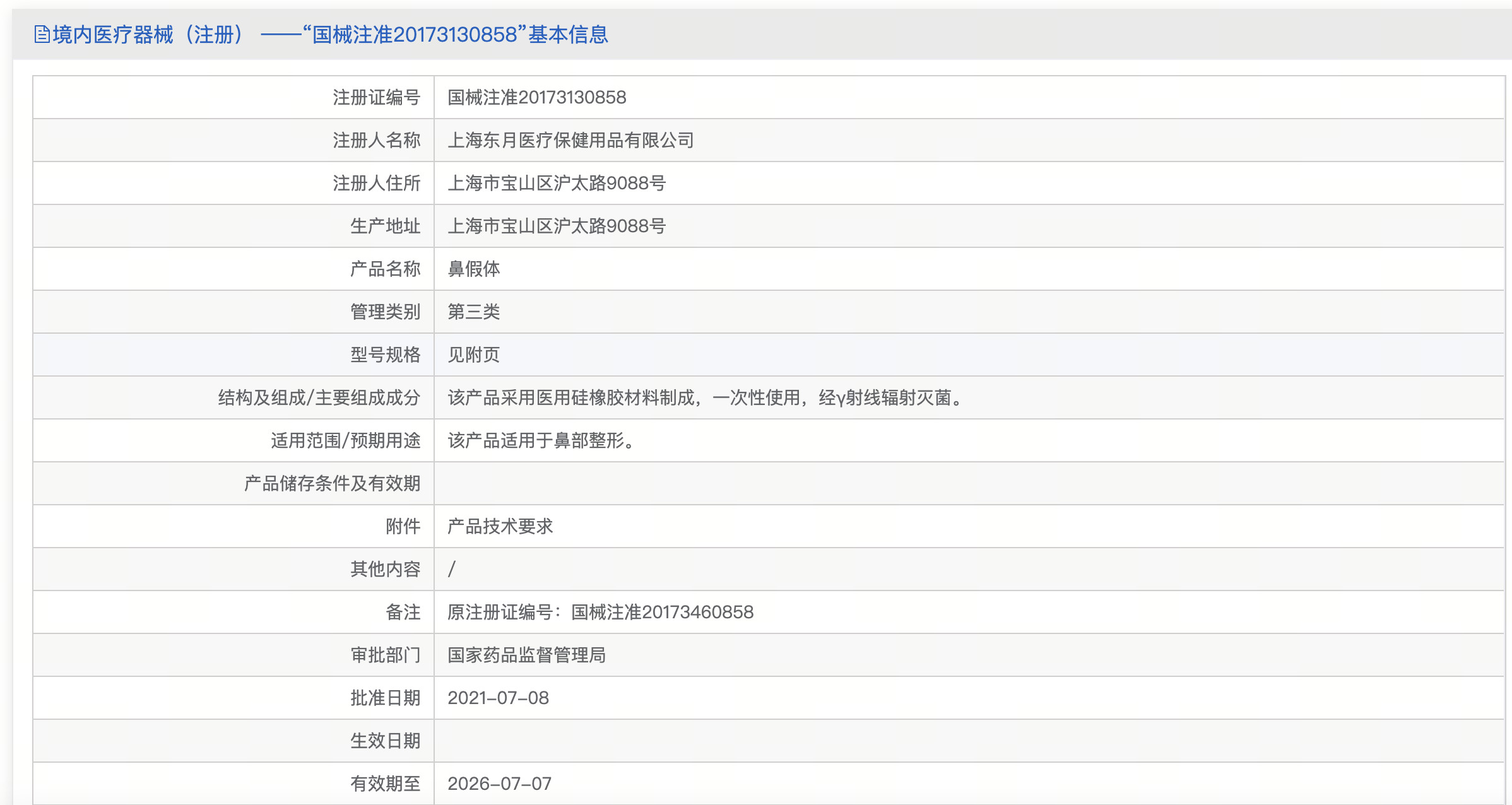Click the approving authority 国家药品监督管理局
1512x805 pixels.
527,655
